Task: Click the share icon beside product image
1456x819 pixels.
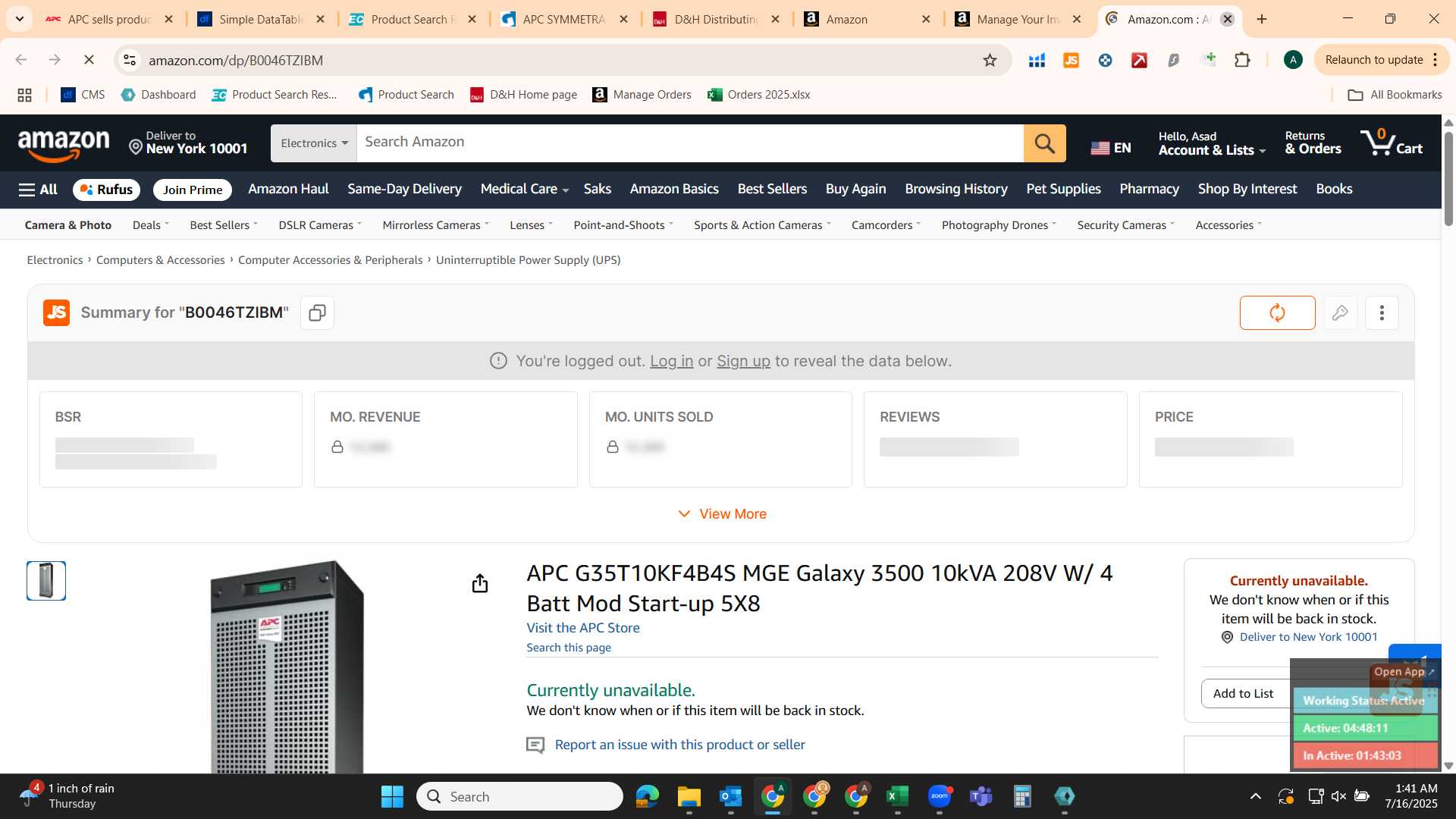Action: click(479, 583)
